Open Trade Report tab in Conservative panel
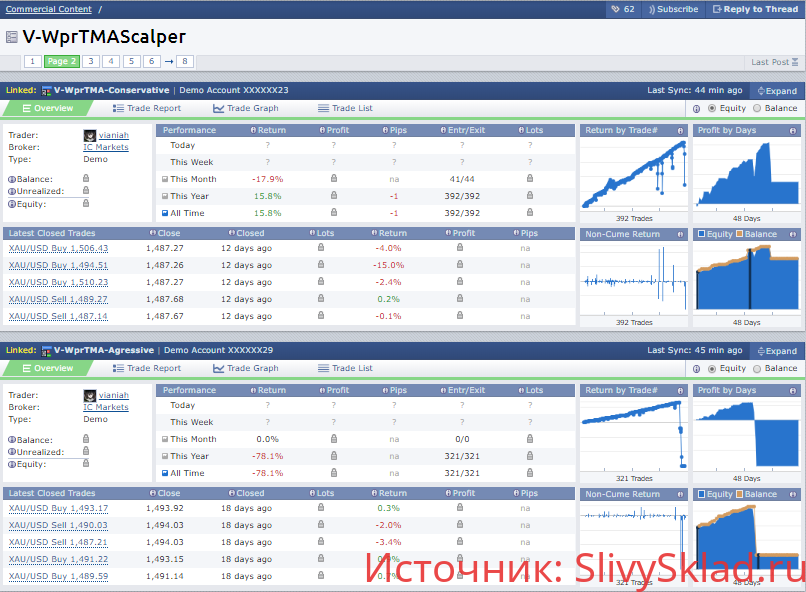 pos(147,108)
